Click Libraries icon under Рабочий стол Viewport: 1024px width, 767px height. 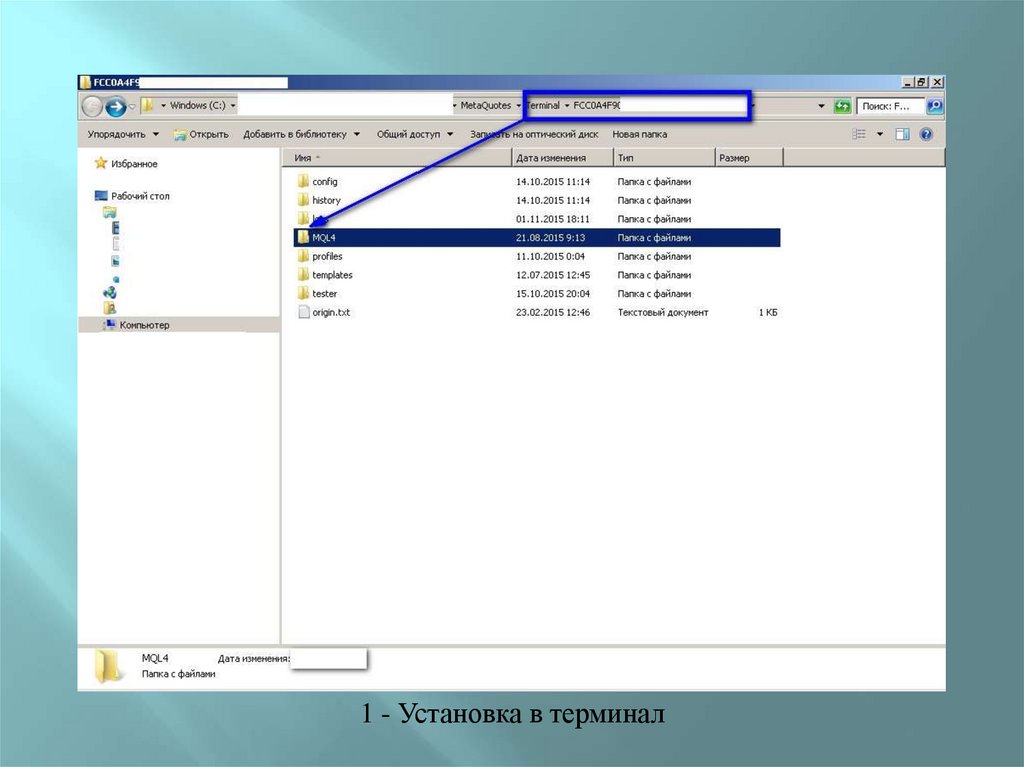[110, 212]
